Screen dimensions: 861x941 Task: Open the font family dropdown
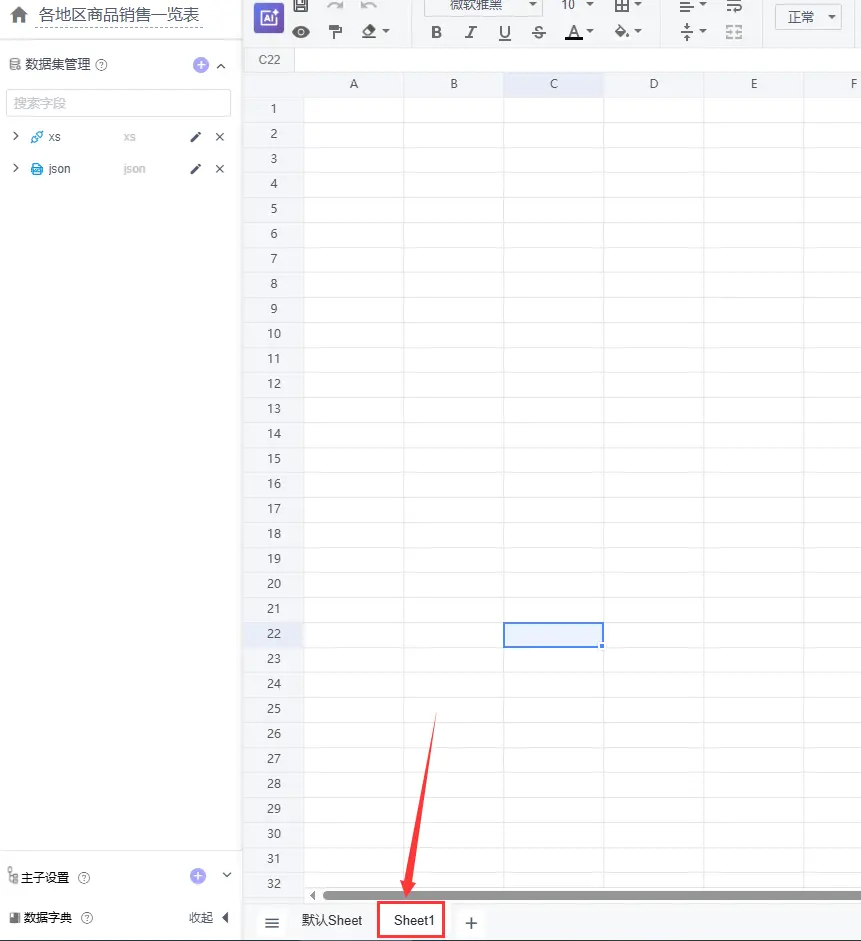tap(483, 6)
